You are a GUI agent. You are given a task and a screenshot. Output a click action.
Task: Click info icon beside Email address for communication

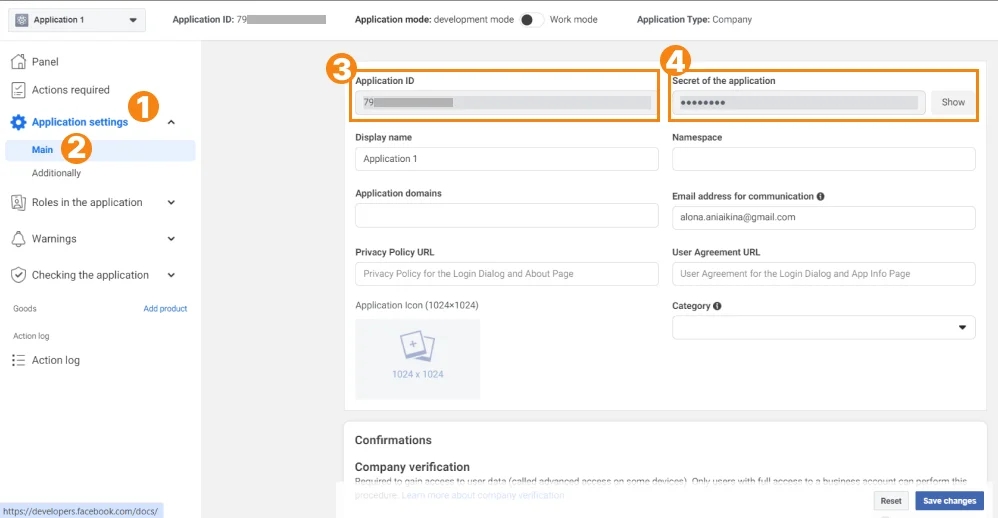pos(820,197)
